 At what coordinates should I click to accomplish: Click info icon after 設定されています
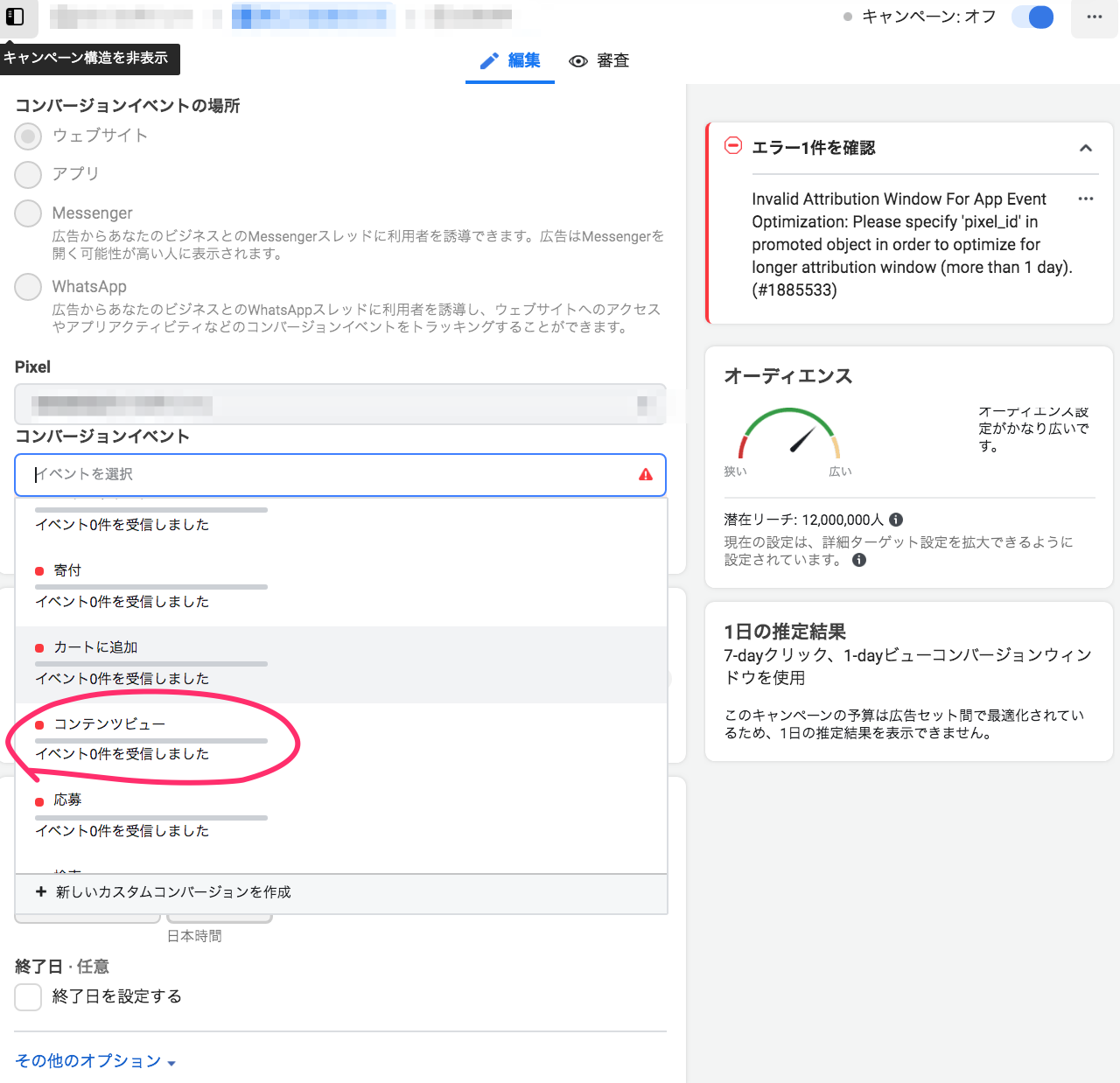pyautogui.click(x=859, y=560)
